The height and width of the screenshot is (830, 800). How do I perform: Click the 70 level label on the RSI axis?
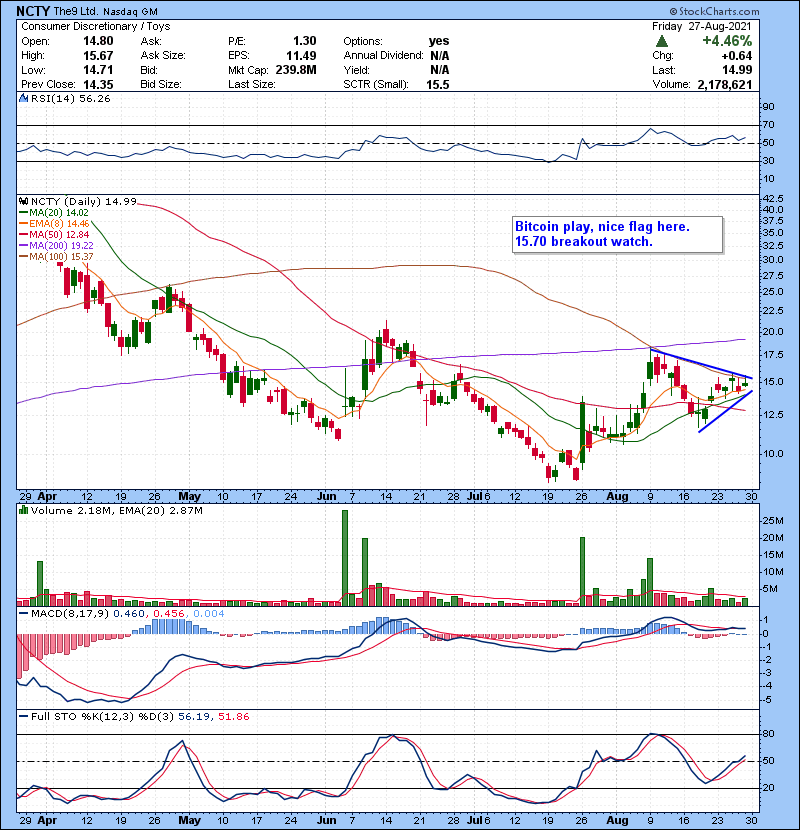coord(769,125)
